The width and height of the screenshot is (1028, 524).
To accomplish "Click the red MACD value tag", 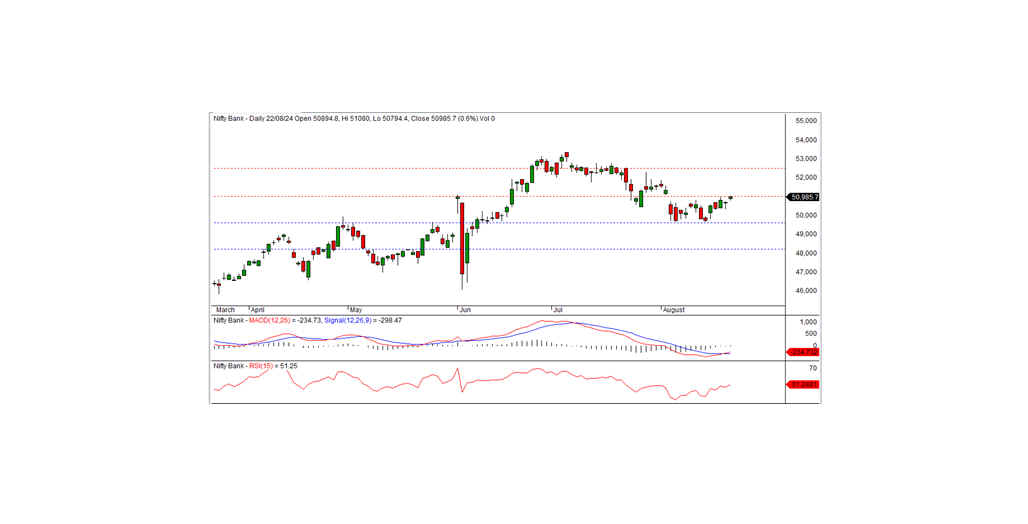I will (803, 353).
